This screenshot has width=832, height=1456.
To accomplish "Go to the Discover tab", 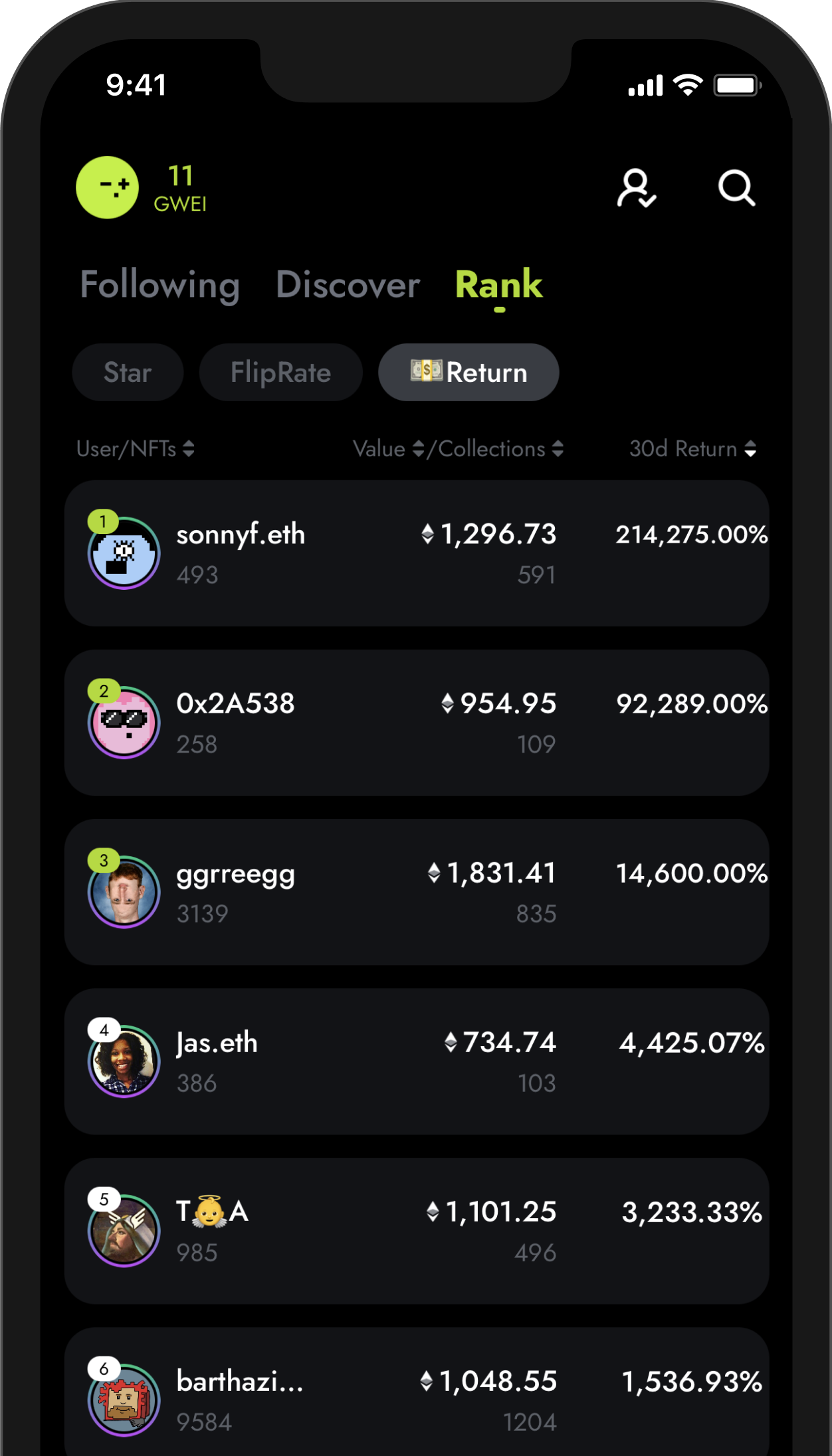I will pos(348,285).
